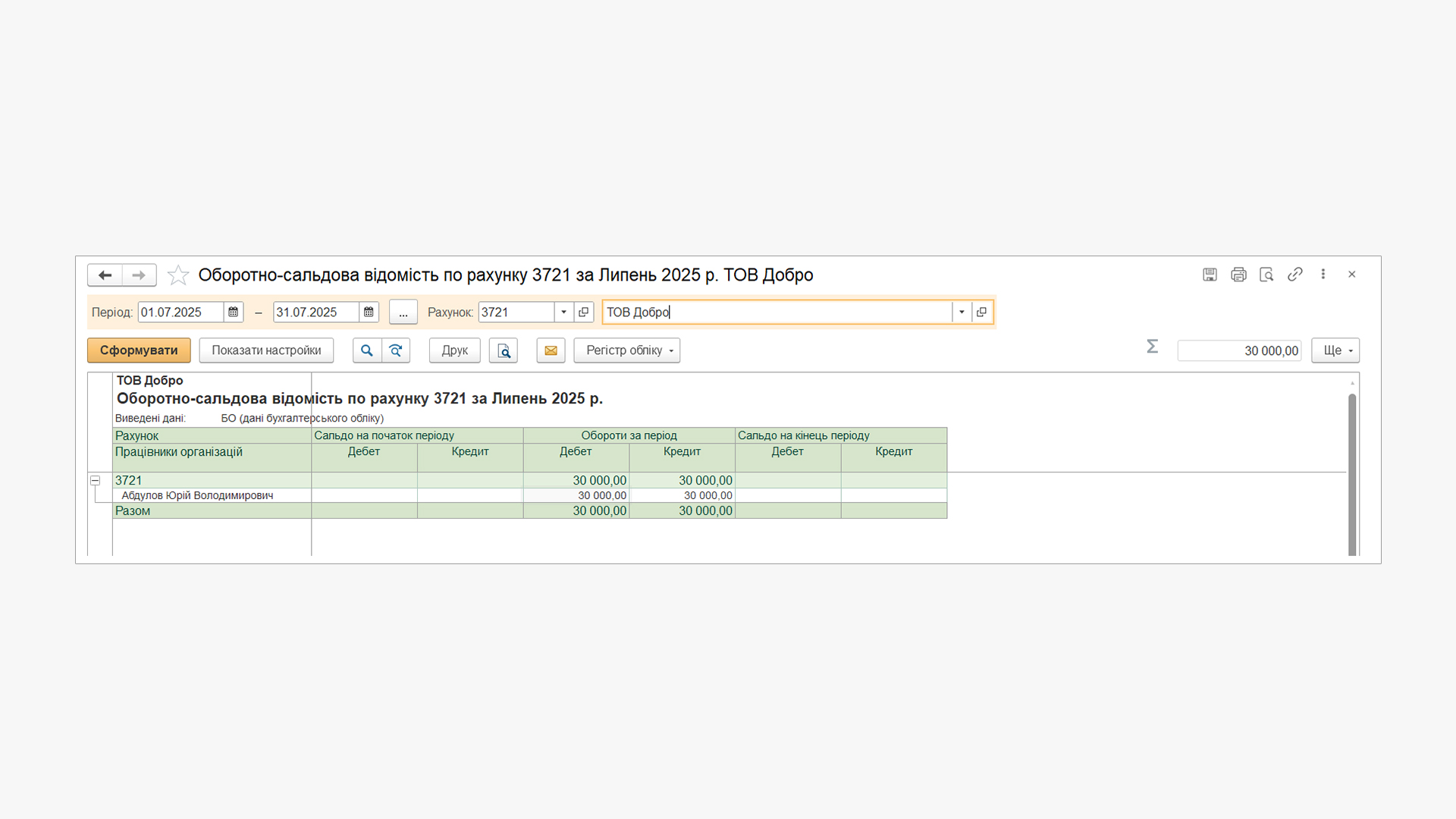Open the account 3721 dropdown list
The height and width of the screenshot is (819, 1456).
563,312
